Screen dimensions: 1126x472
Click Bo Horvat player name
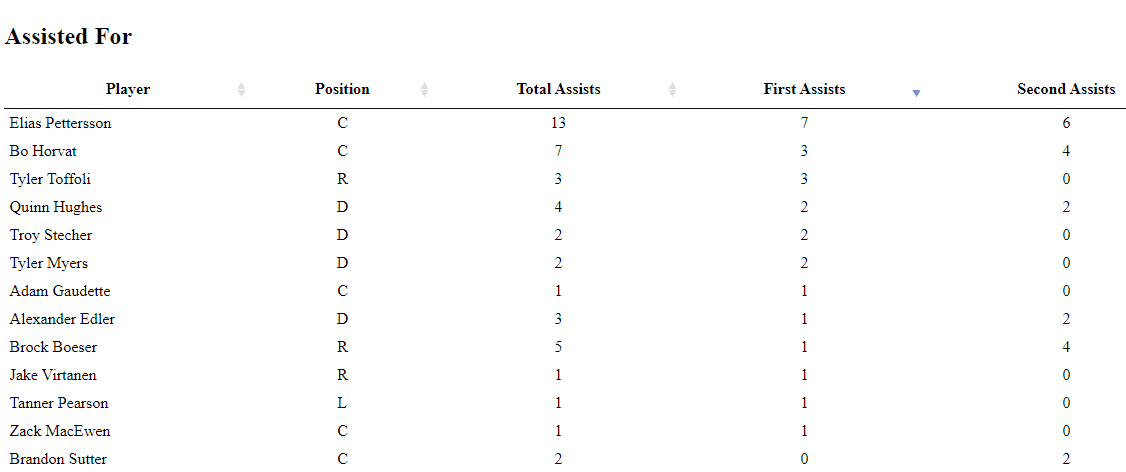43,151
